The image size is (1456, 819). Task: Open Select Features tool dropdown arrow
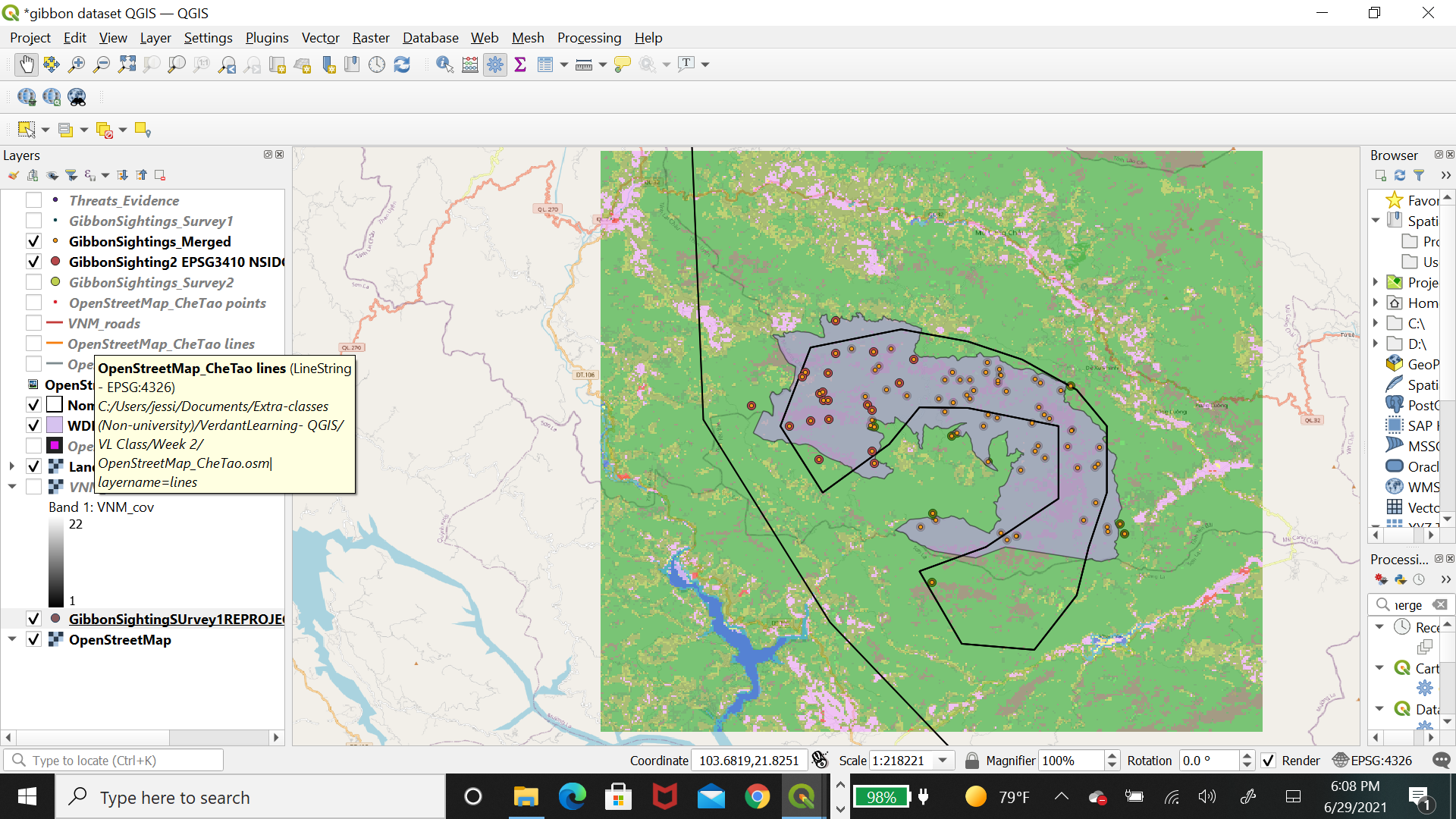(45, 130)
